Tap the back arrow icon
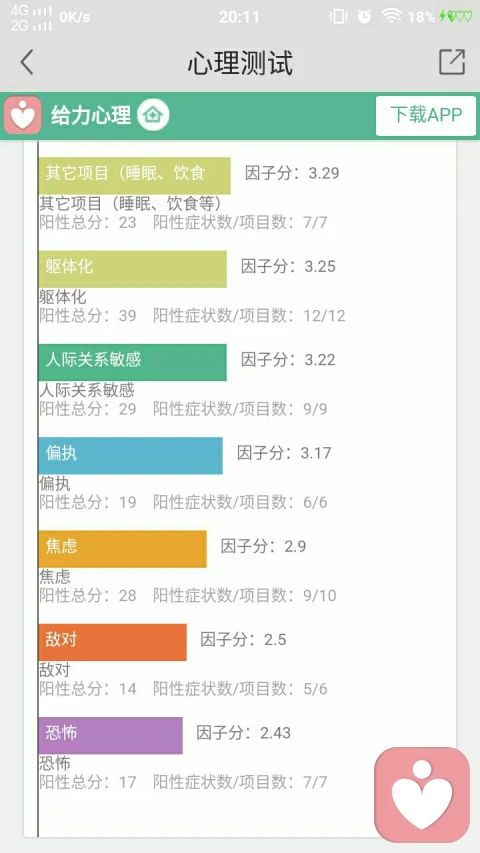Image resolution: width=480 pixels, height=853 pixels. point(27,62)
